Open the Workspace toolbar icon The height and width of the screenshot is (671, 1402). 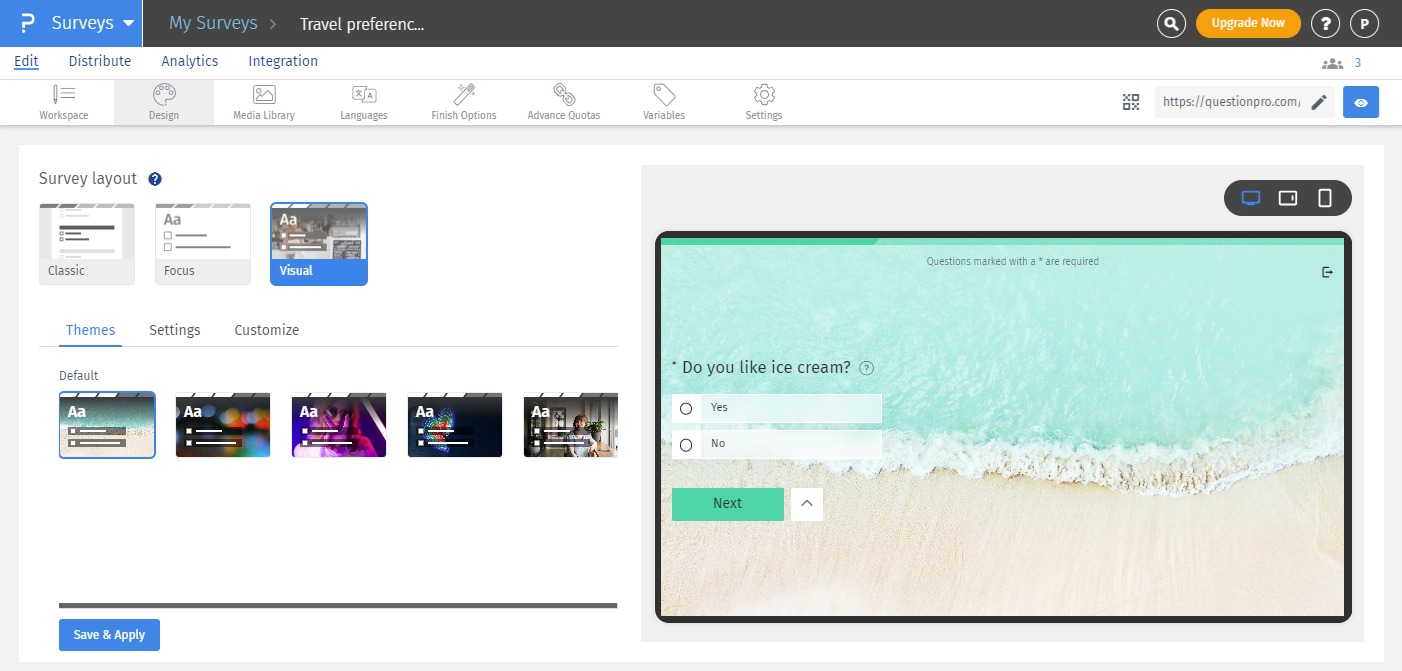pyautogui.click(x=64, y=102)
